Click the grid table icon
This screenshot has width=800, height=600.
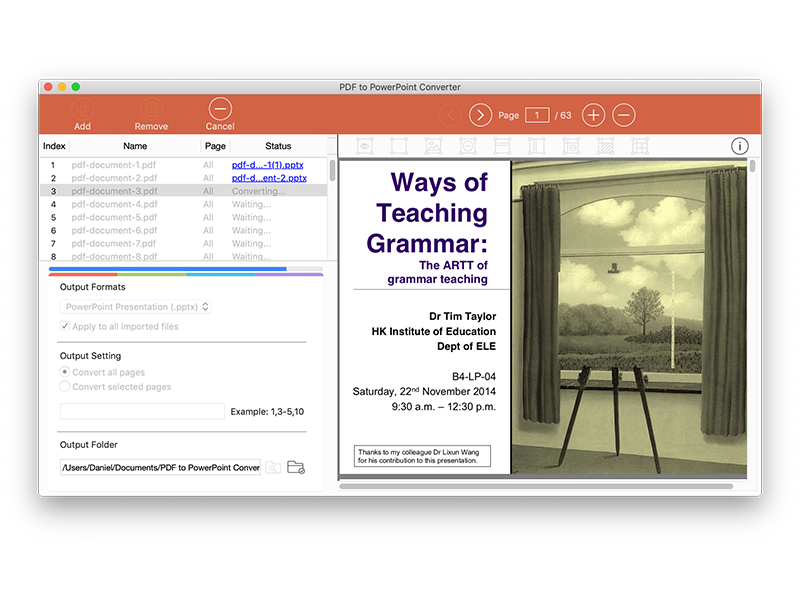[x=640, y=146]
